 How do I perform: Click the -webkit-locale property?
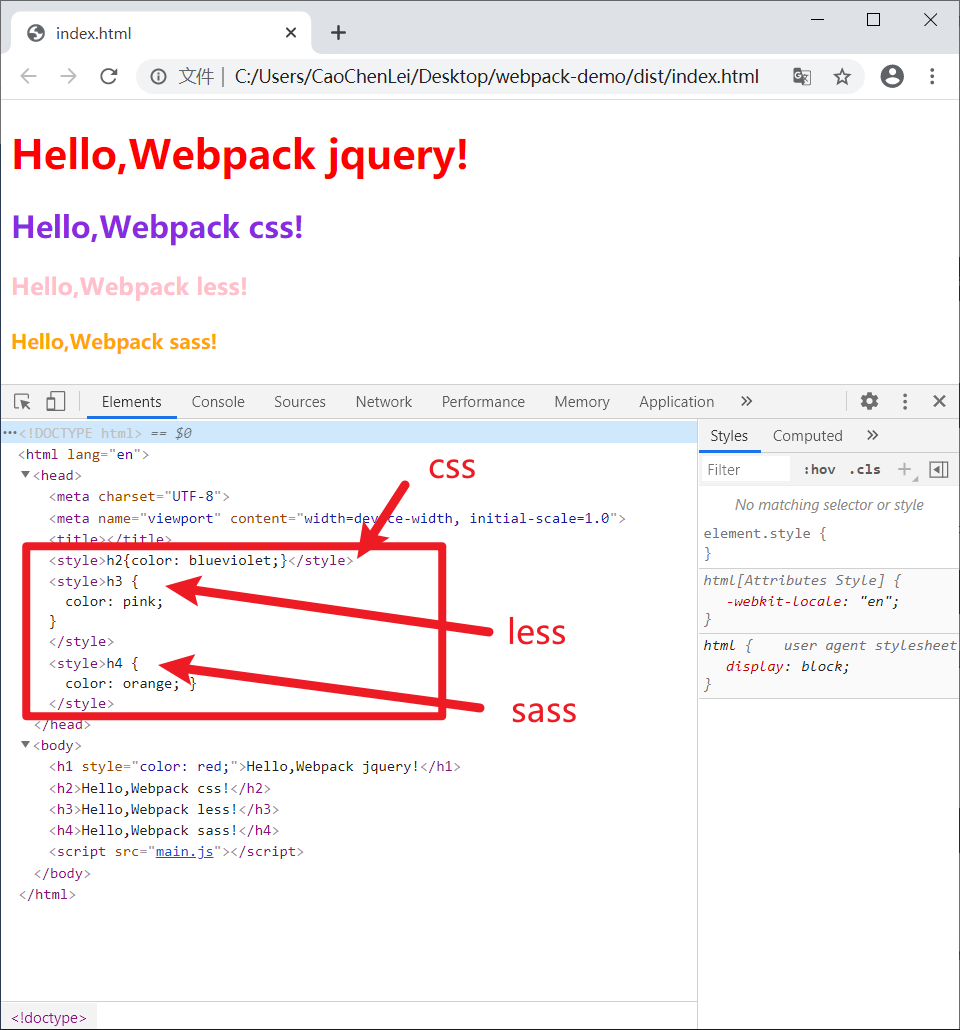786,602
